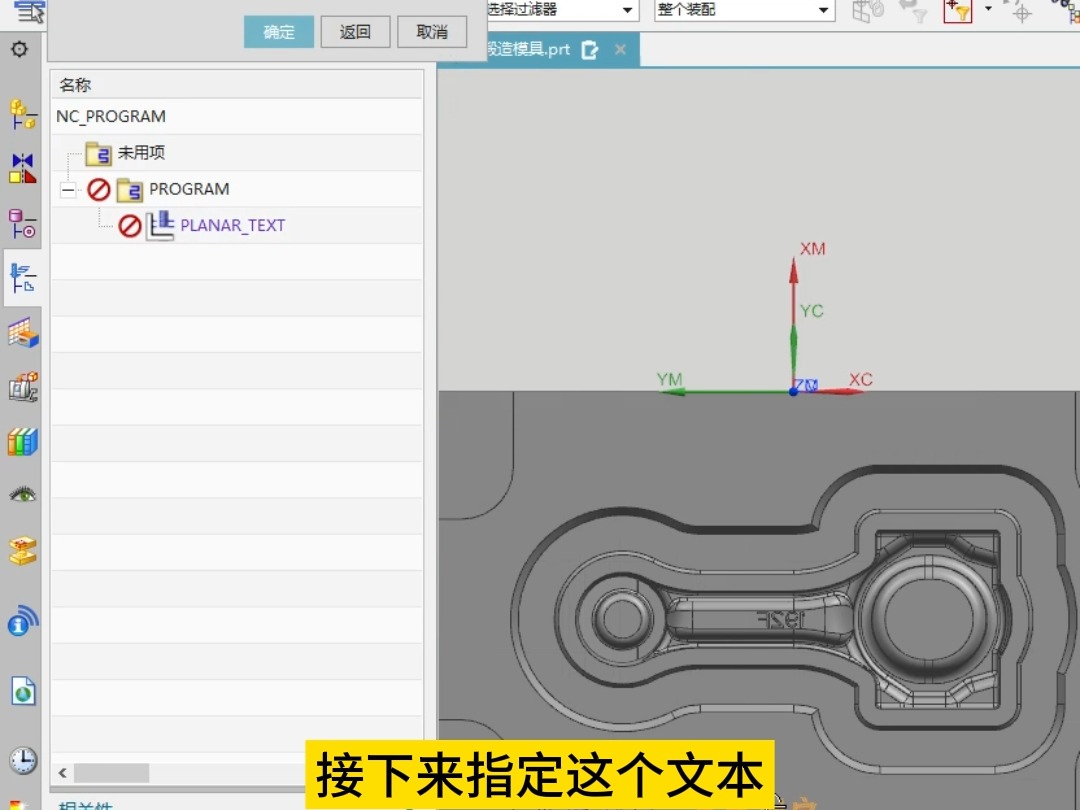Open the clock history icon at sidebar bottom
Image resolution: width=1080 pixels, height=810 pixels.
tap(22, 760)
